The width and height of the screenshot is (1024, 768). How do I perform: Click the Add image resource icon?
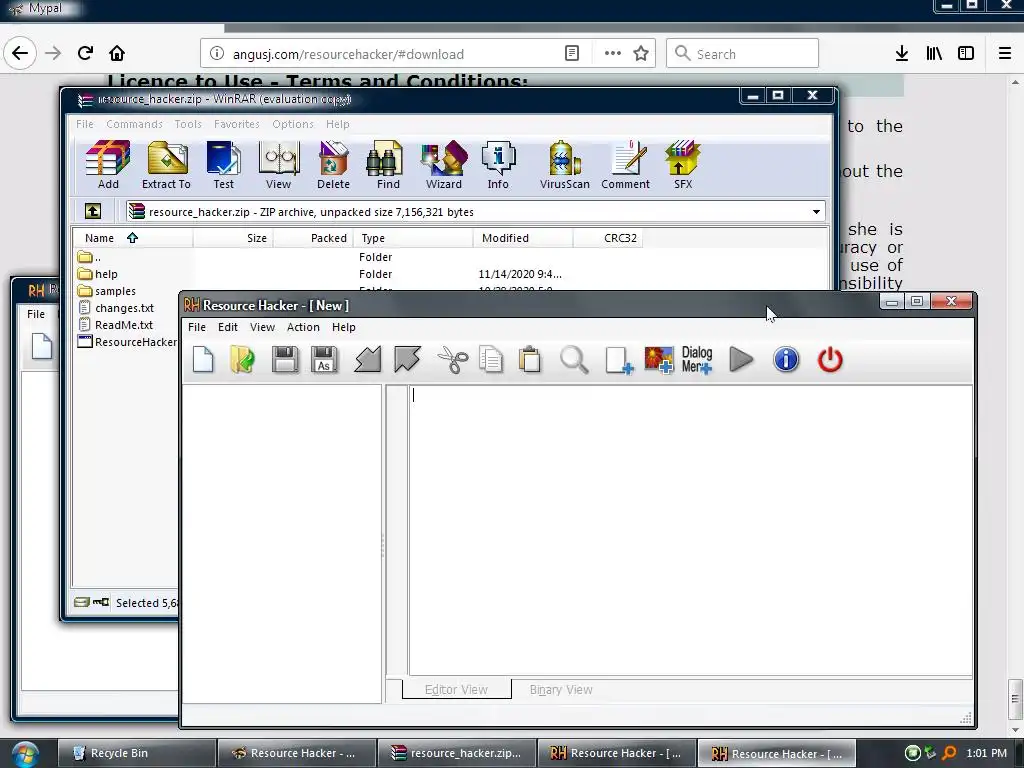[x=659, y=360]
